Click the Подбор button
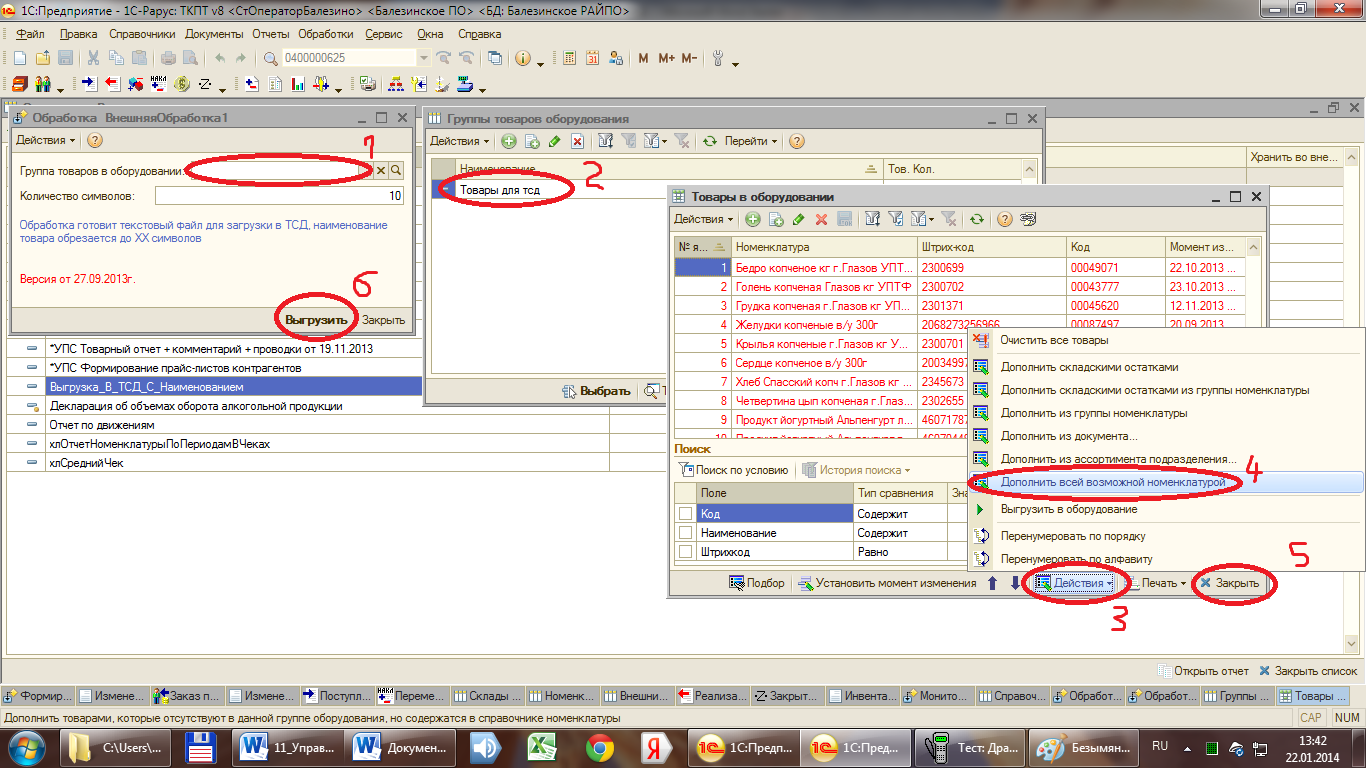This screenshot has width=1366, height=768. [x=757, y=583]
